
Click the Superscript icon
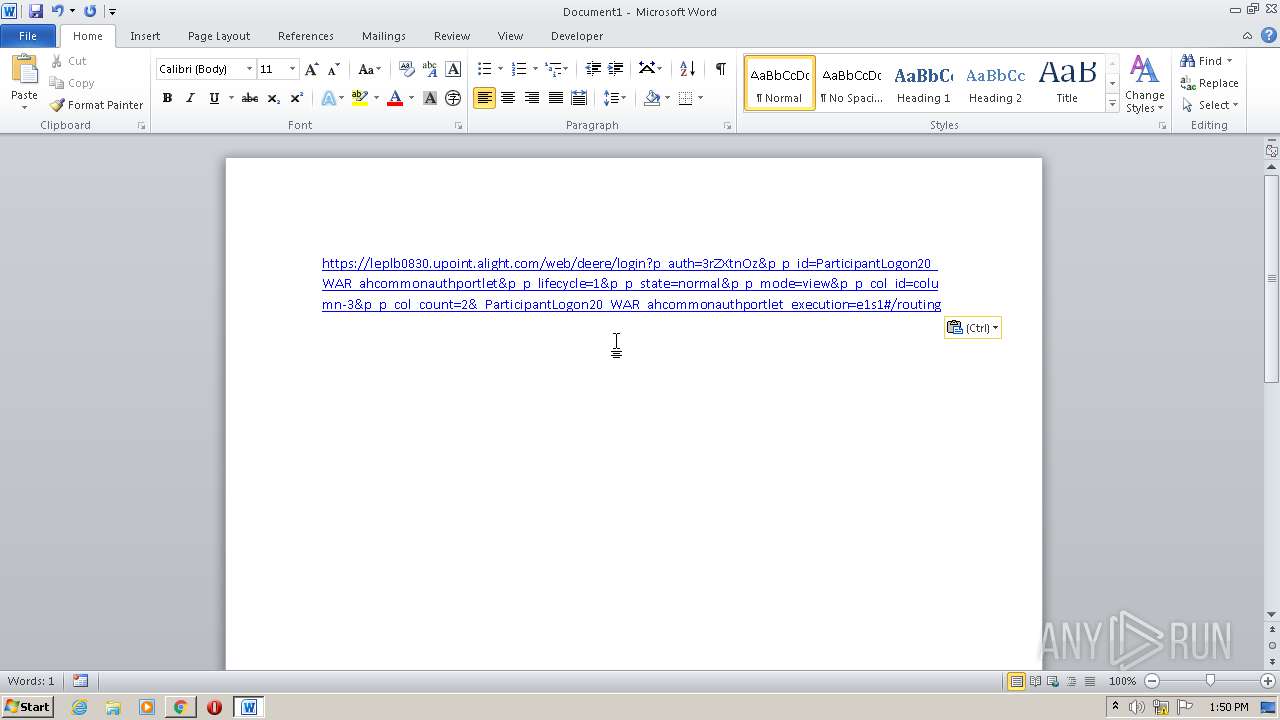coord(296,98)
